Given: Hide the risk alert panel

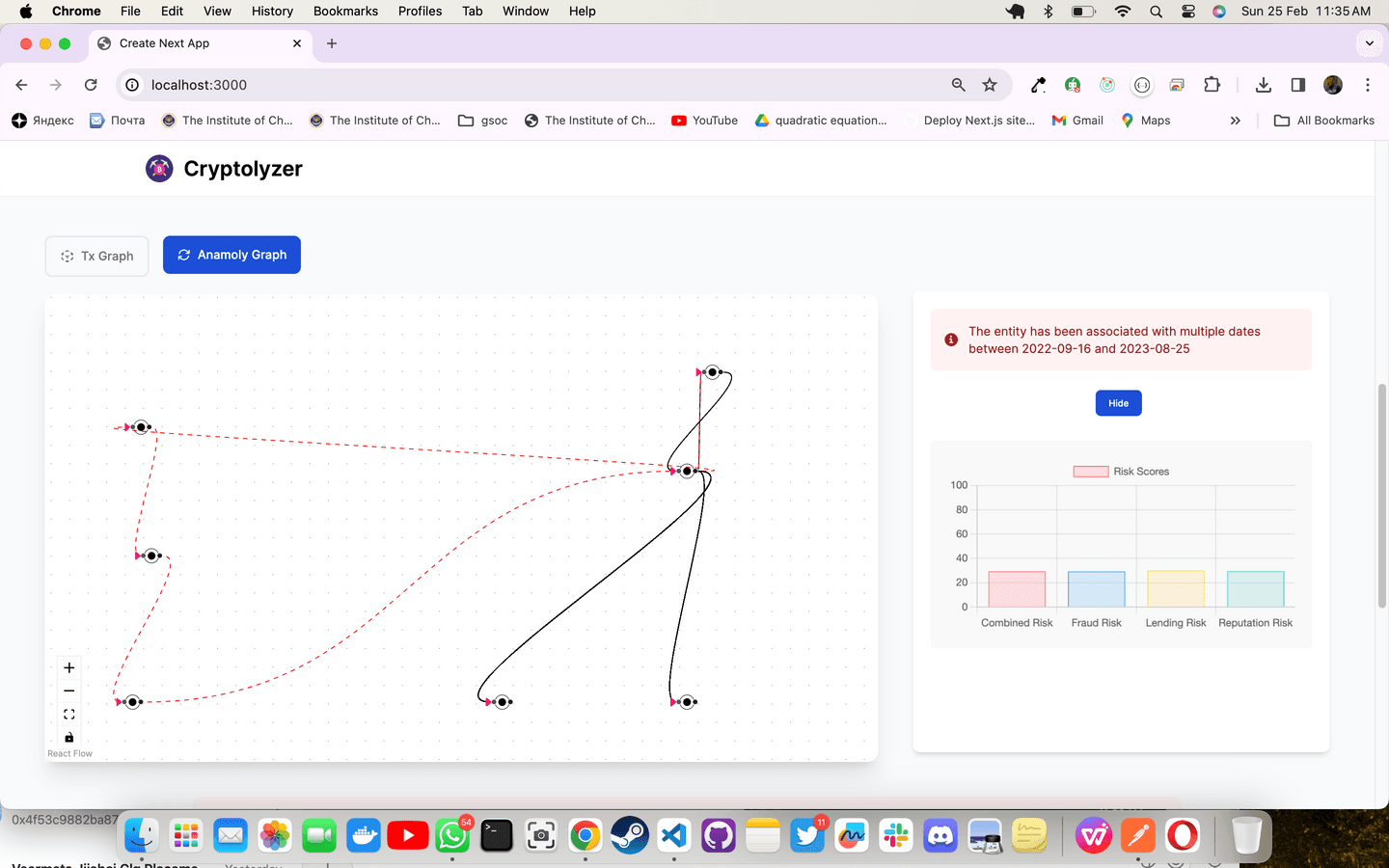Looking at the screenshot, I should tap(1118, 403).
